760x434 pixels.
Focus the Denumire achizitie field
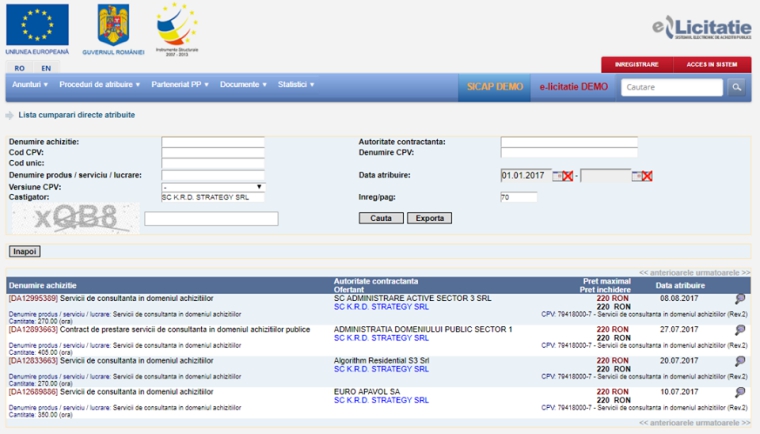coord(213,142)
